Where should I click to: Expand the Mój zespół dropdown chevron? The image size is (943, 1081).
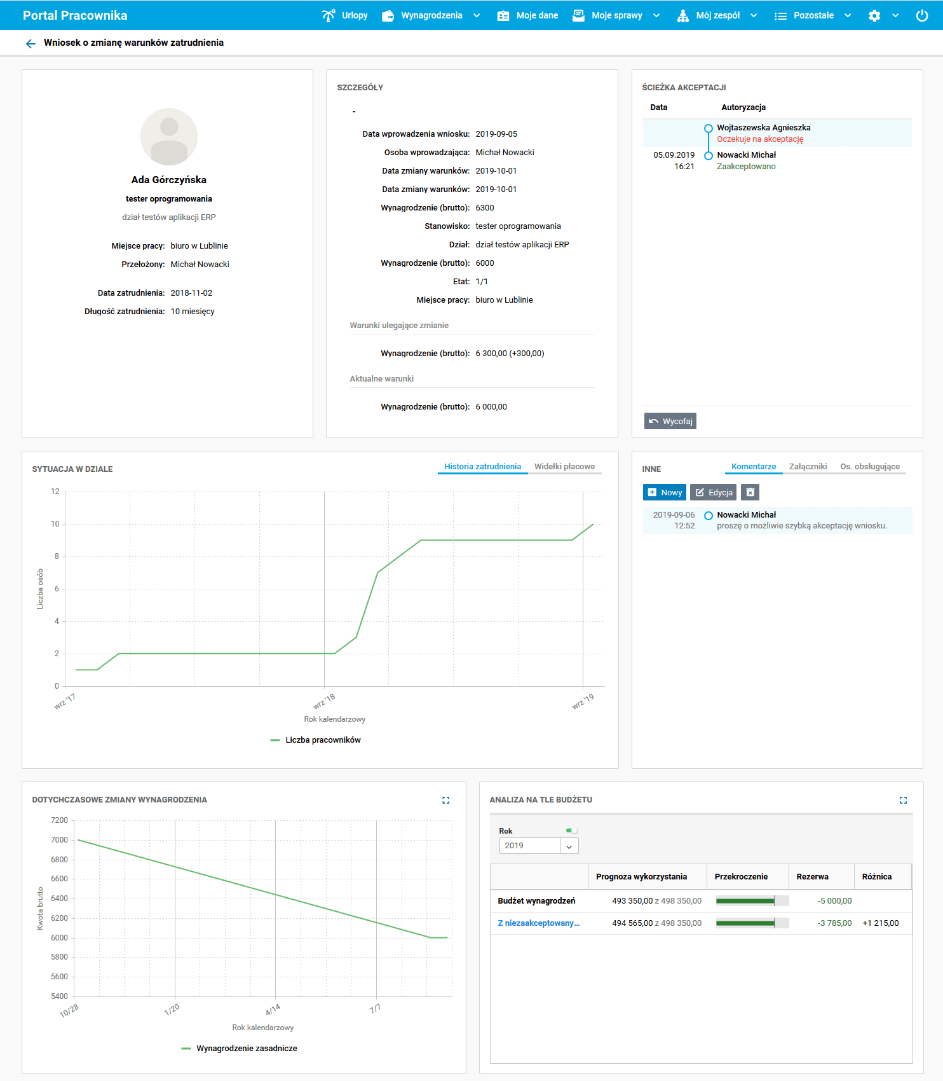click(753, 16)
